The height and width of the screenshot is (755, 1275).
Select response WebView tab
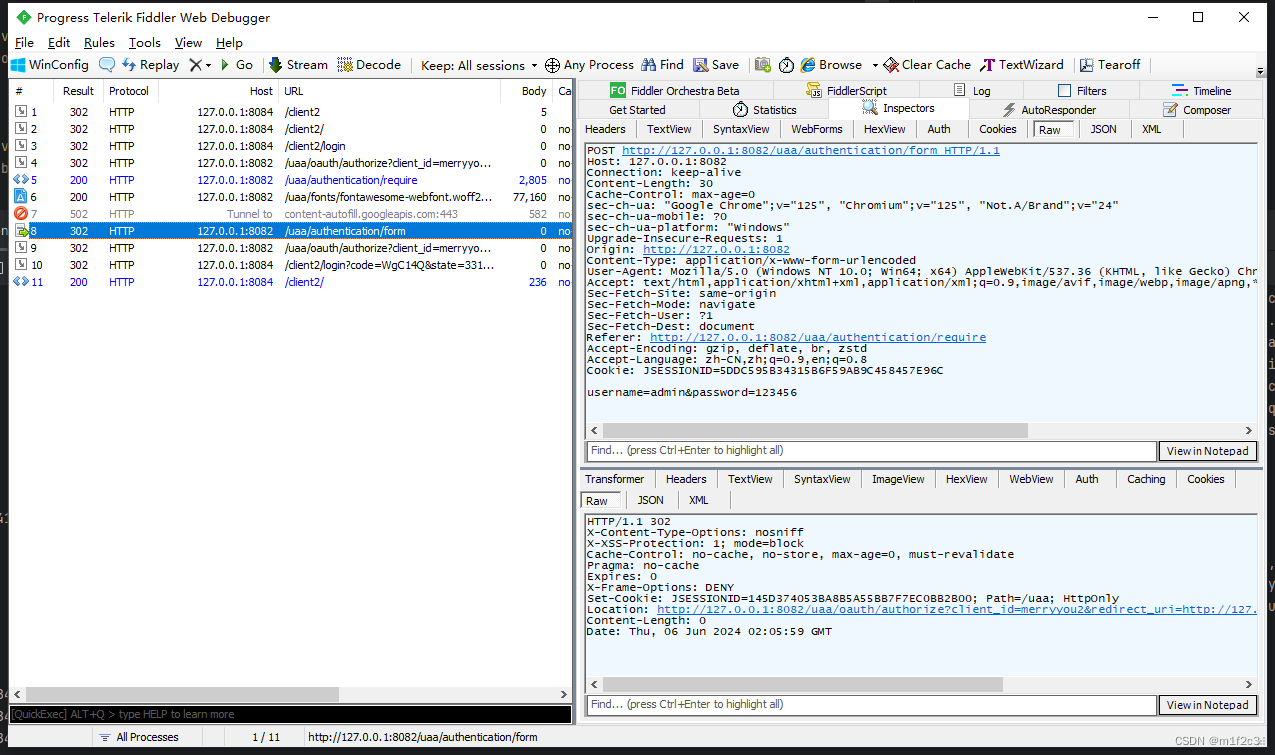click(x=1031, y=479)
